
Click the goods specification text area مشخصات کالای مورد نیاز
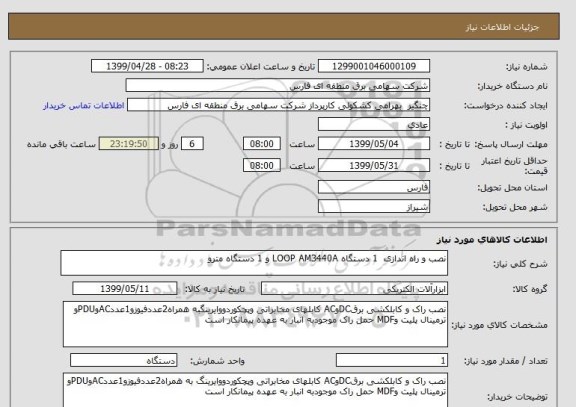255,324
